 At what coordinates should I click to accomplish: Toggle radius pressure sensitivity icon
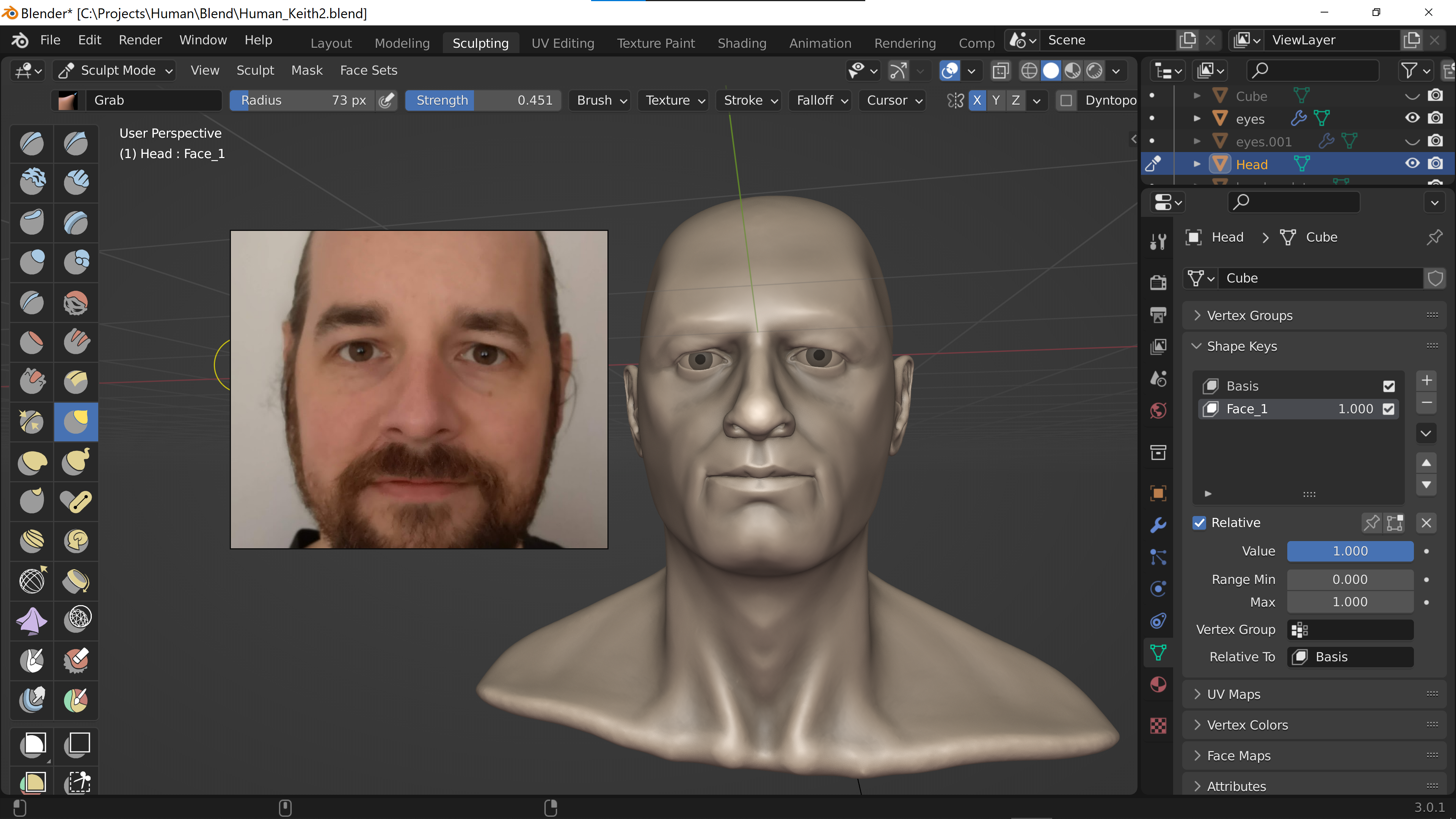tap(387, 100)
